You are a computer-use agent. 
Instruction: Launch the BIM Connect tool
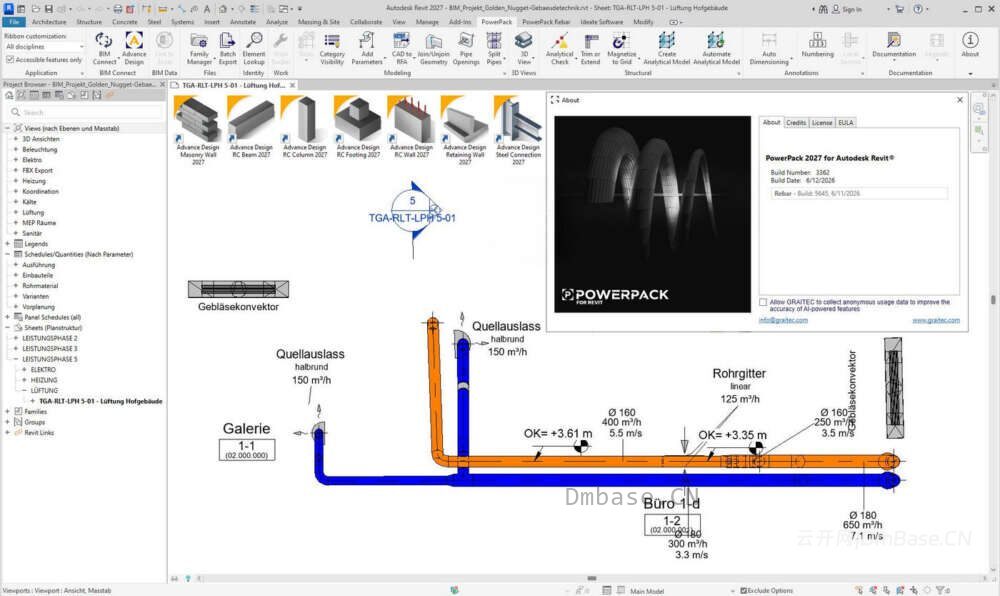[104, 48]
